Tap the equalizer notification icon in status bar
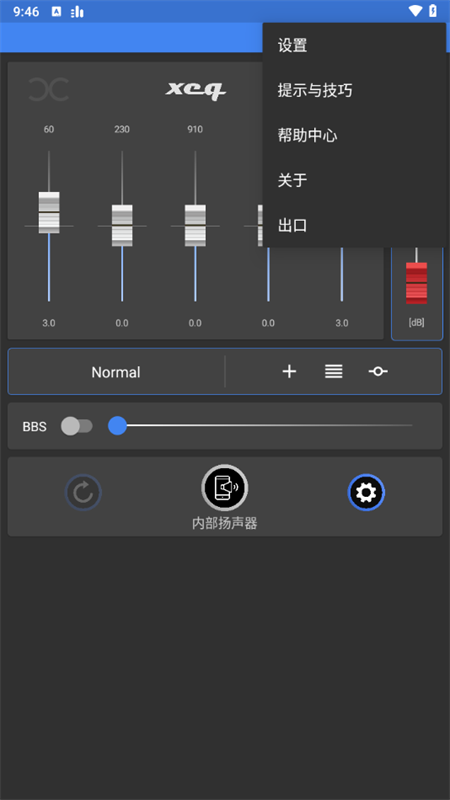The width and height of the screenshot is (450, 800). click(77, 12)
